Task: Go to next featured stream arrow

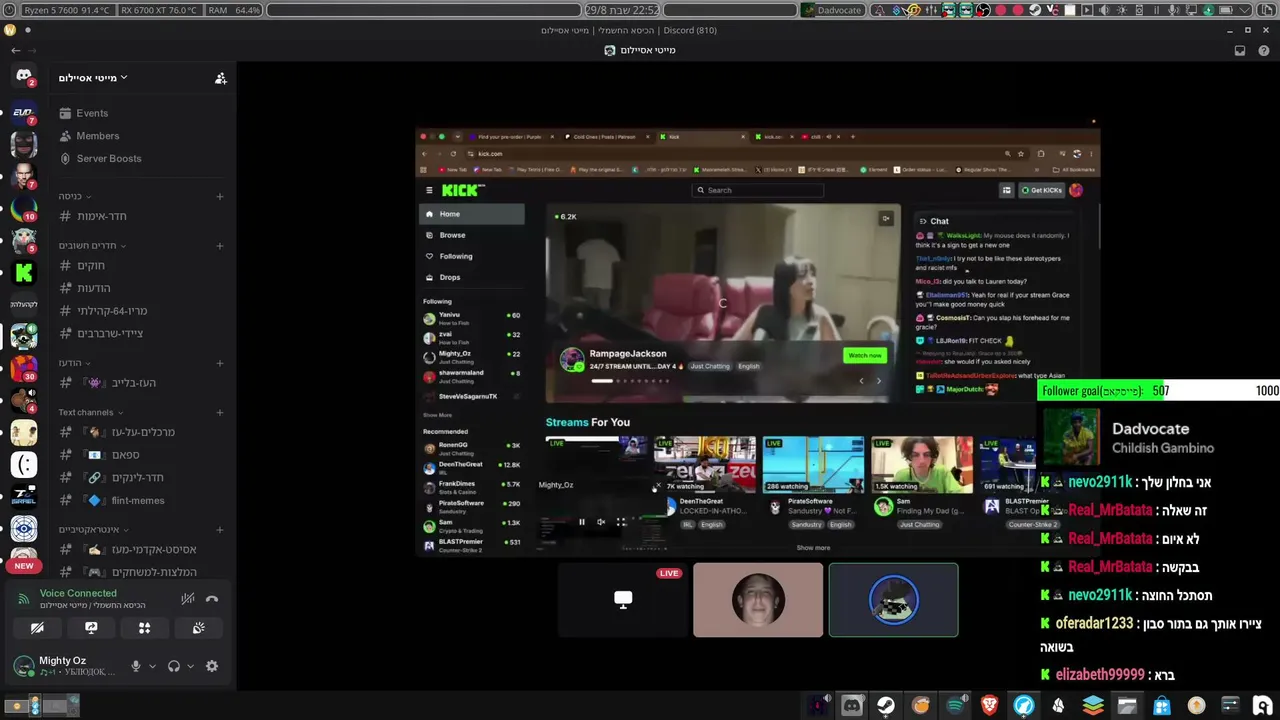Action: pos(879,381)
